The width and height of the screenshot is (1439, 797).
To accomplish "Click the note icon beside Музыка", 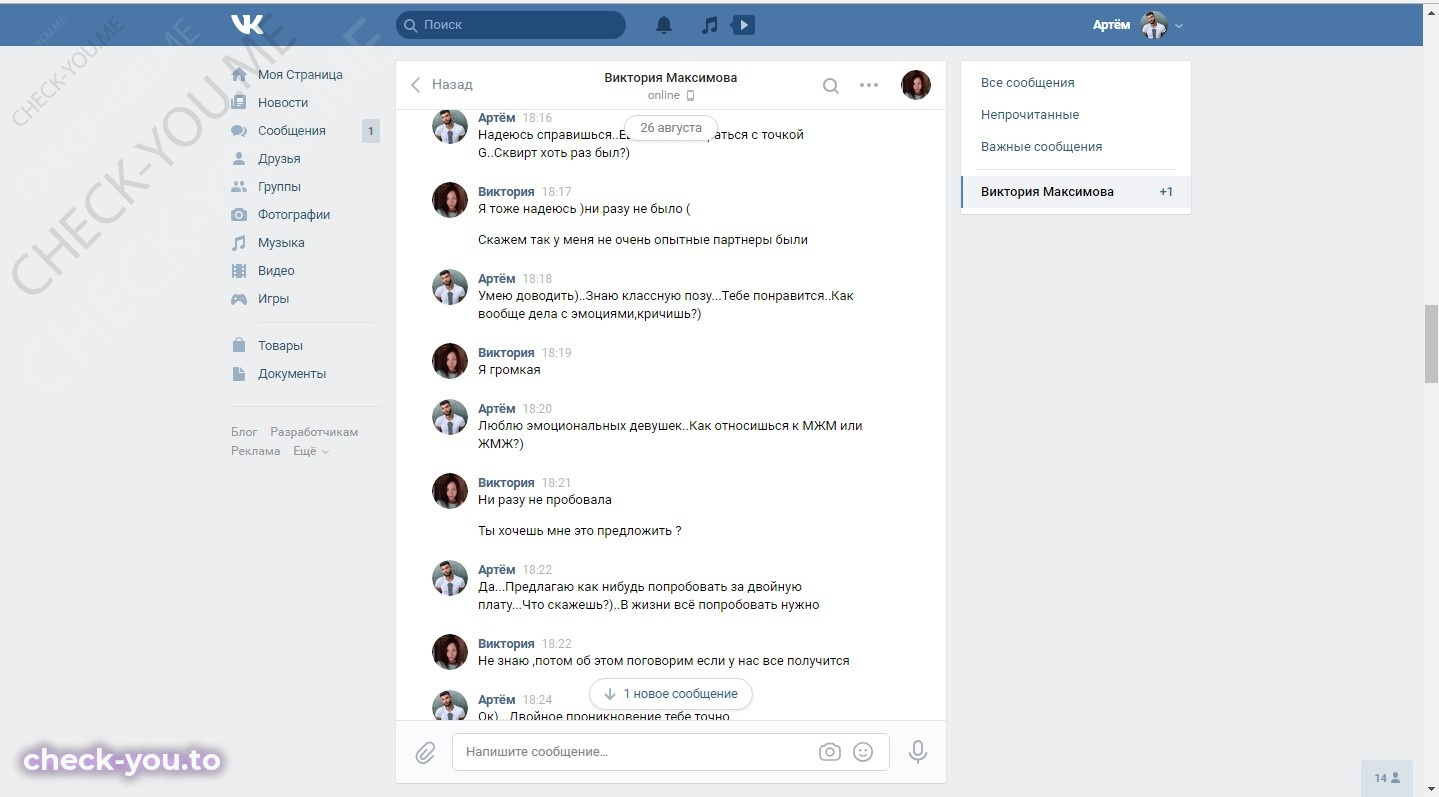I will (239, 243).
